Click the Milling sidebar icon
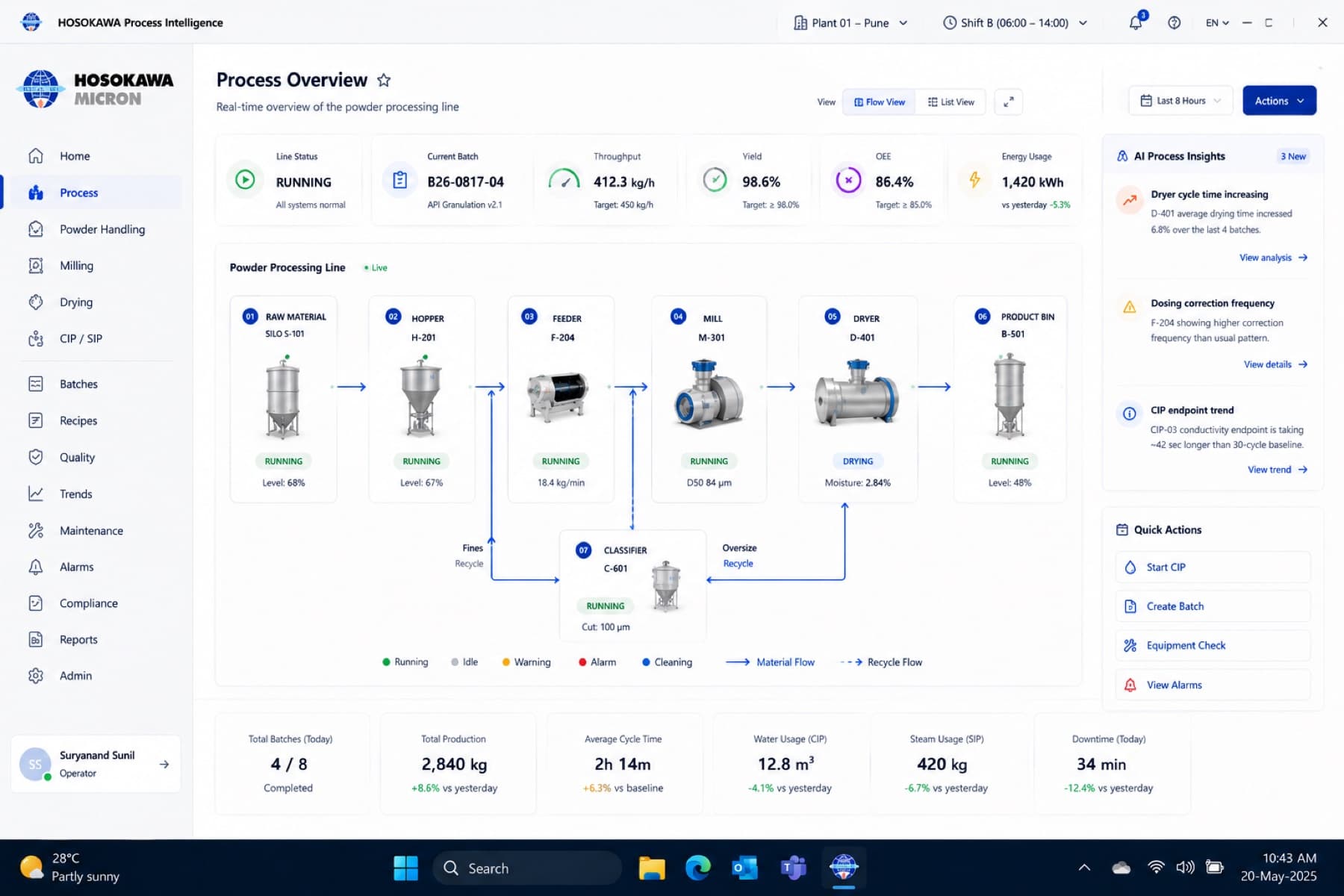Viewport: 1344px width, 896px height. tap(36, 266)
